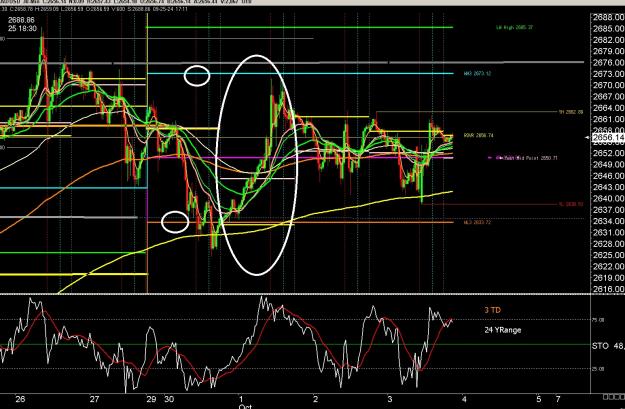Click the 75.00 stochastic level label
Image resolution: width=625 pixels, height=409 pixels.
(x=597, y=320)
